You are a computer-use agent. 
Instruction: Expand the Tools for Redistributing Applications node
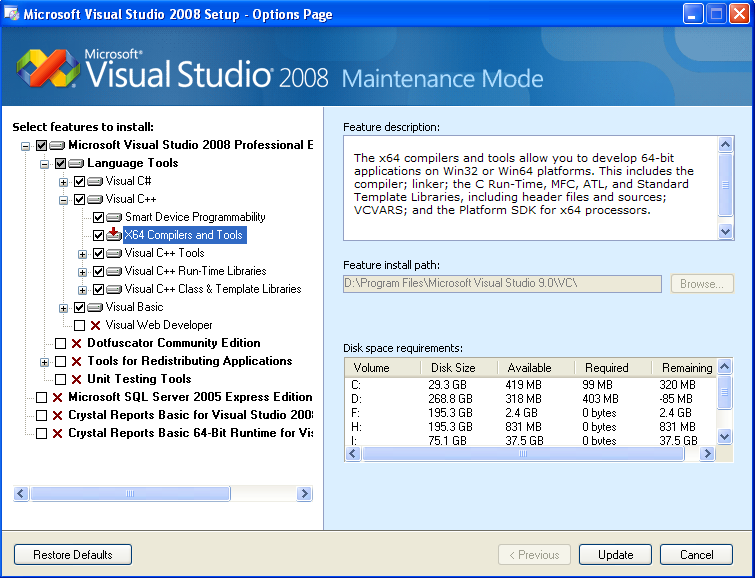click(x=45, y=361)
